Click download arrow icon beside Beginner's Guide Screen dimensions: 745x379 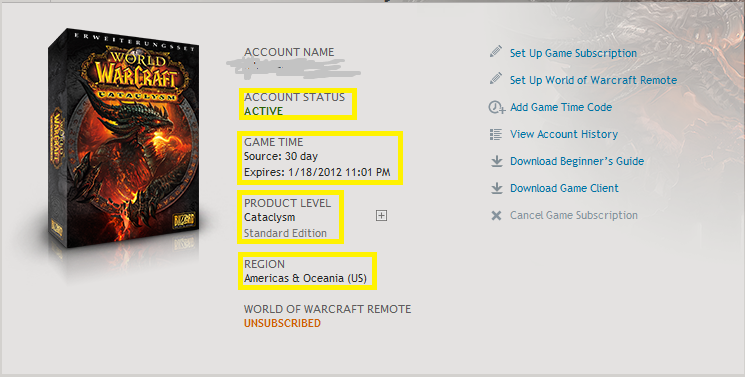(497, 161)
